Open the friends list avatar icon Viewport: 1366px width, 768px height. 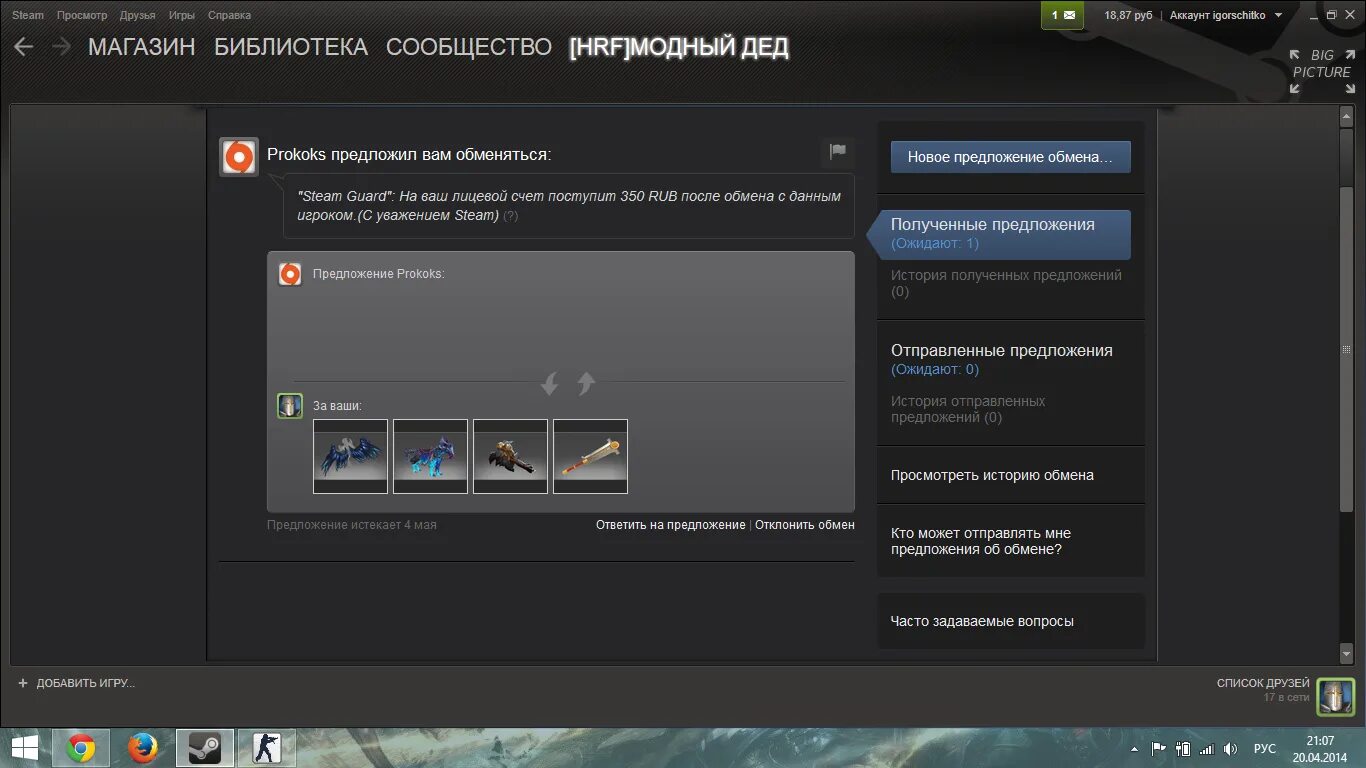(x=1335, y=697)
